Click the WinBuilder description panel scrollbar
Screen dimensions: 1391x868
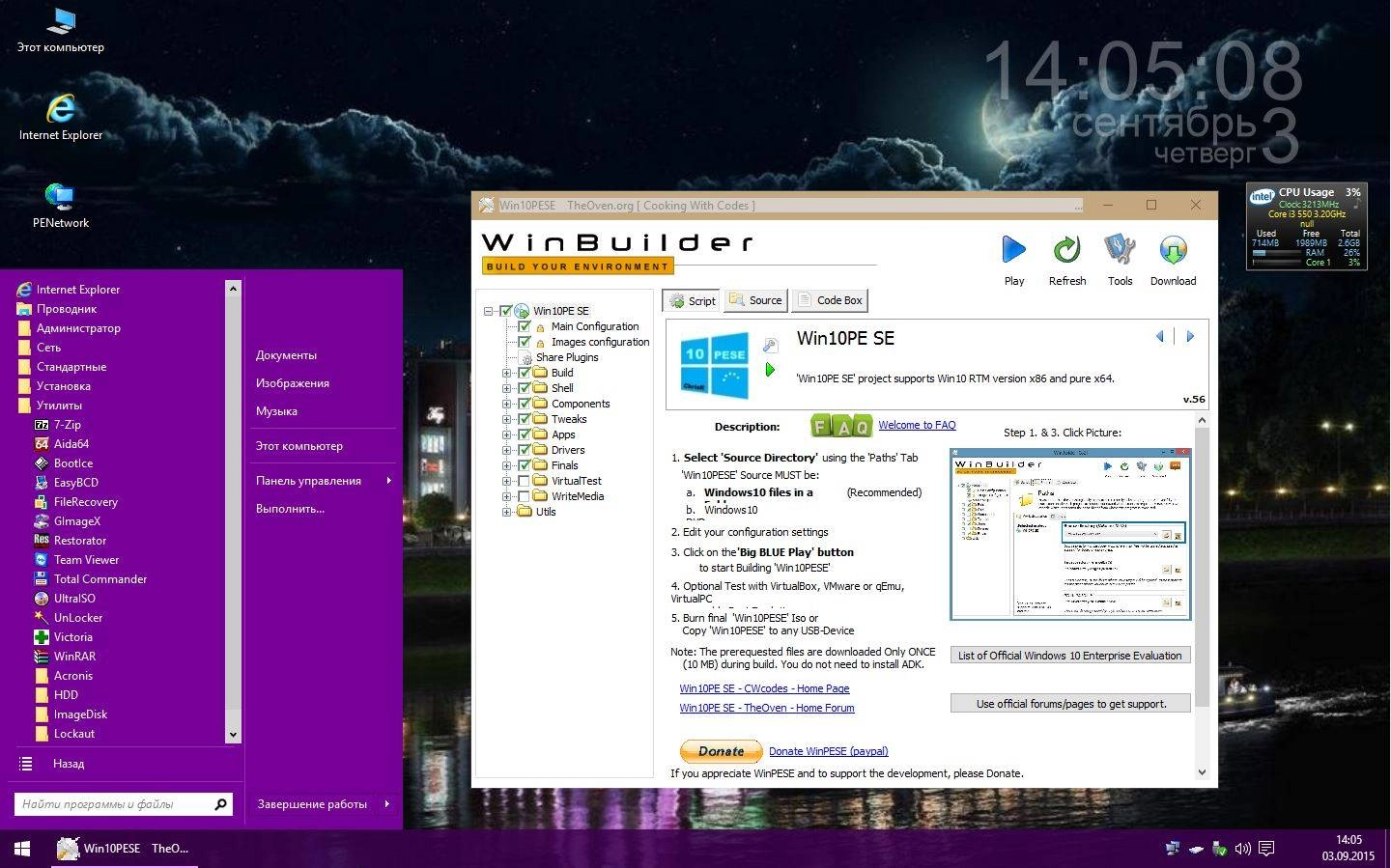pyautogui.click(x=1202, y=596)
